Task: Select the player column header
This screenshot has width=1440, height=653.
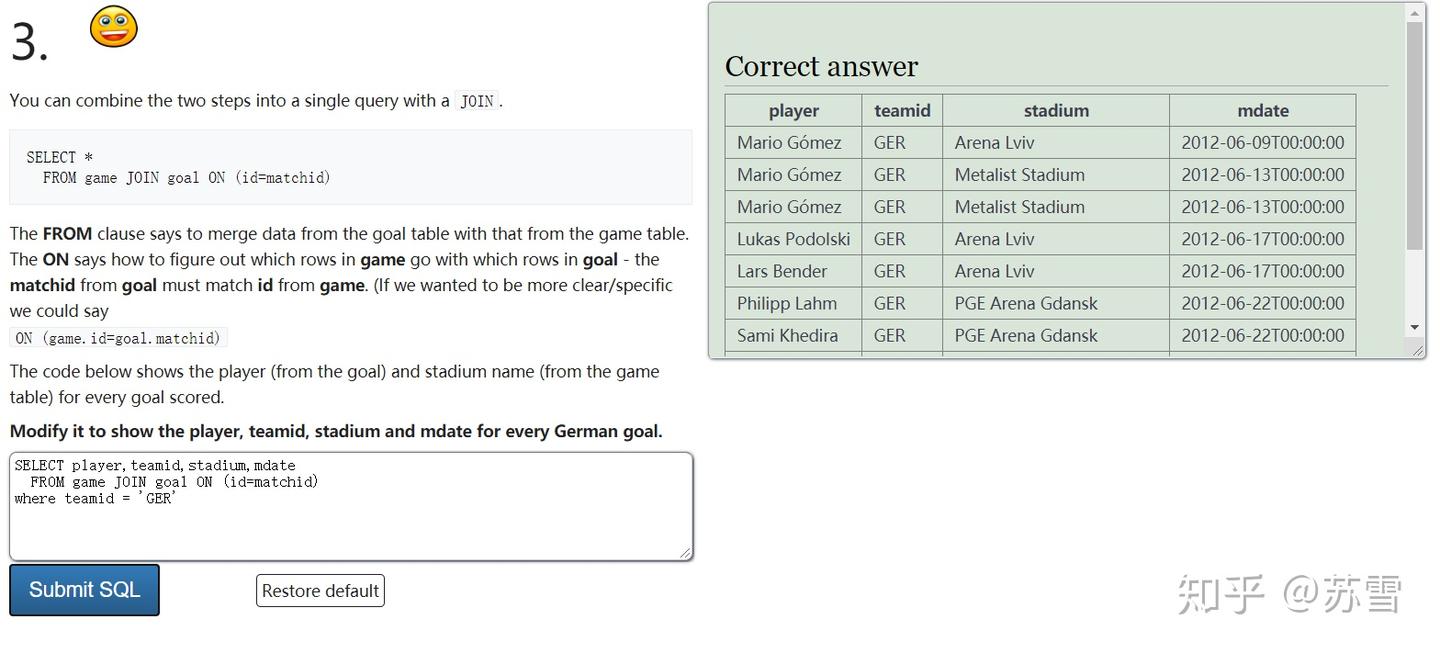Action: (793, 111)
